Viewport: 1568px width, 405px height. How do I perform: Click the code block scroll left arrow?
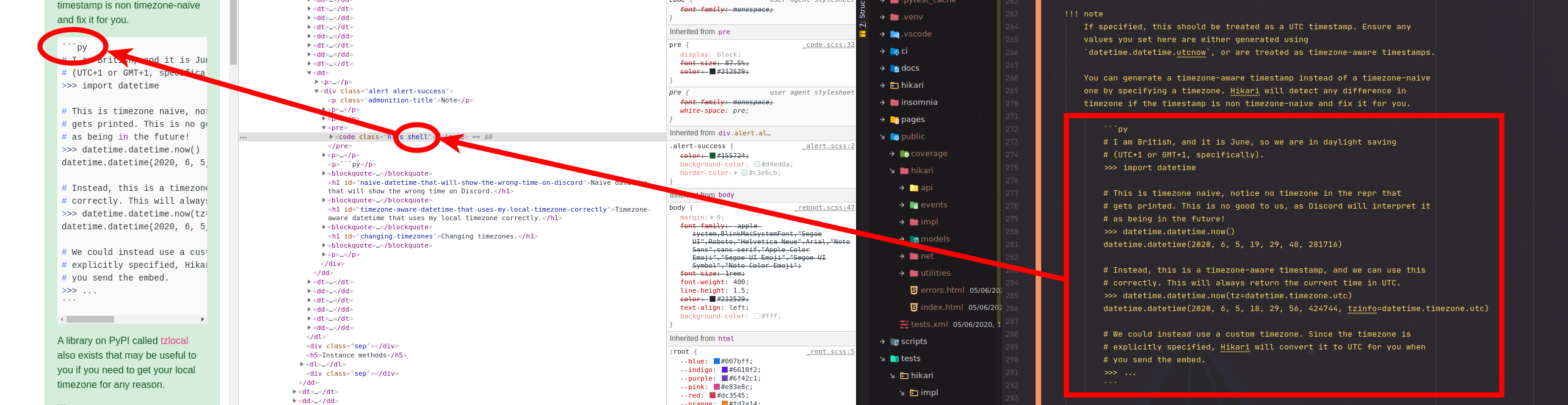point(62,320)
